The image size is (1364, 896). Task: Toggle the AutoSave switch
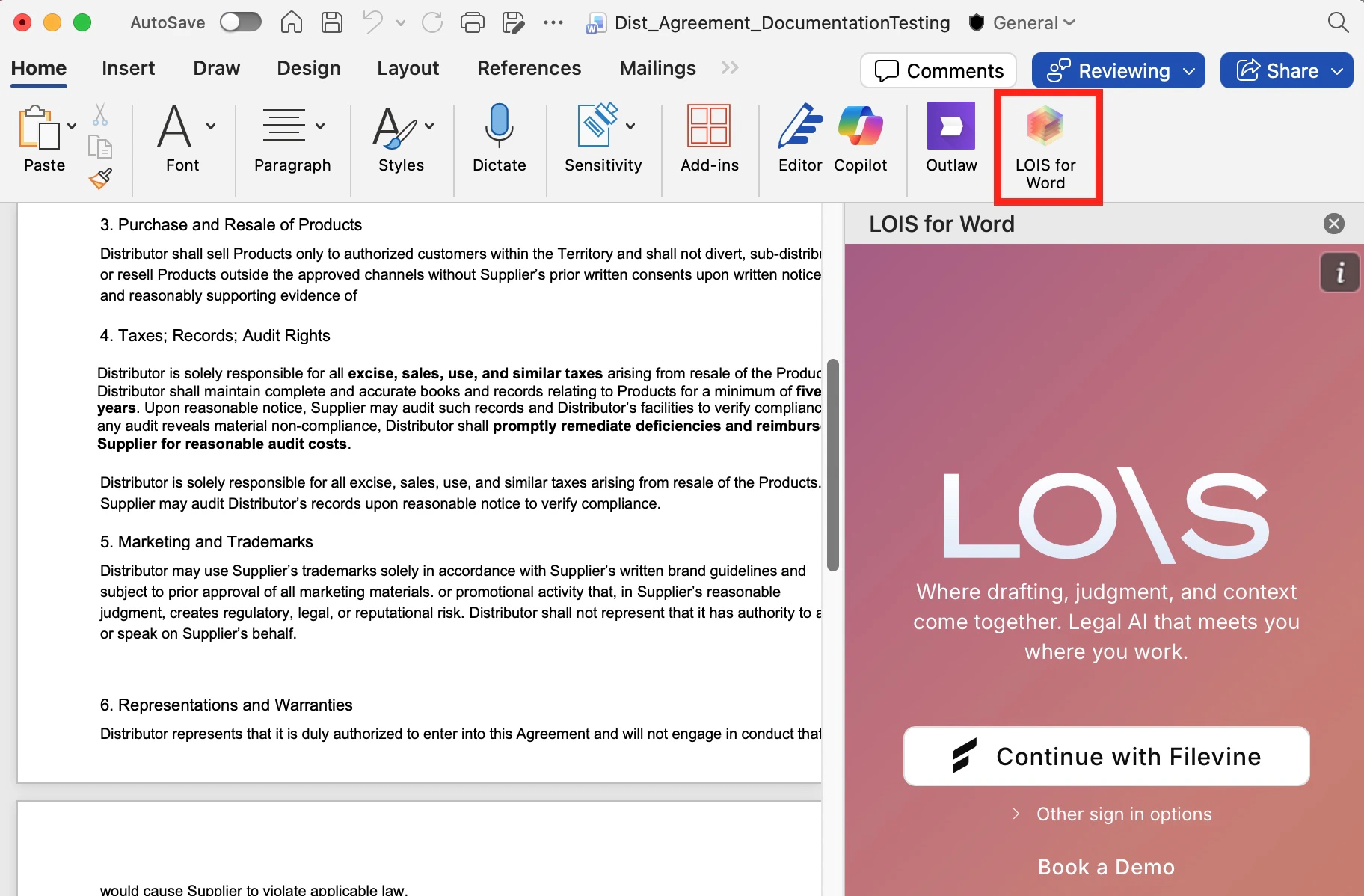240,22
